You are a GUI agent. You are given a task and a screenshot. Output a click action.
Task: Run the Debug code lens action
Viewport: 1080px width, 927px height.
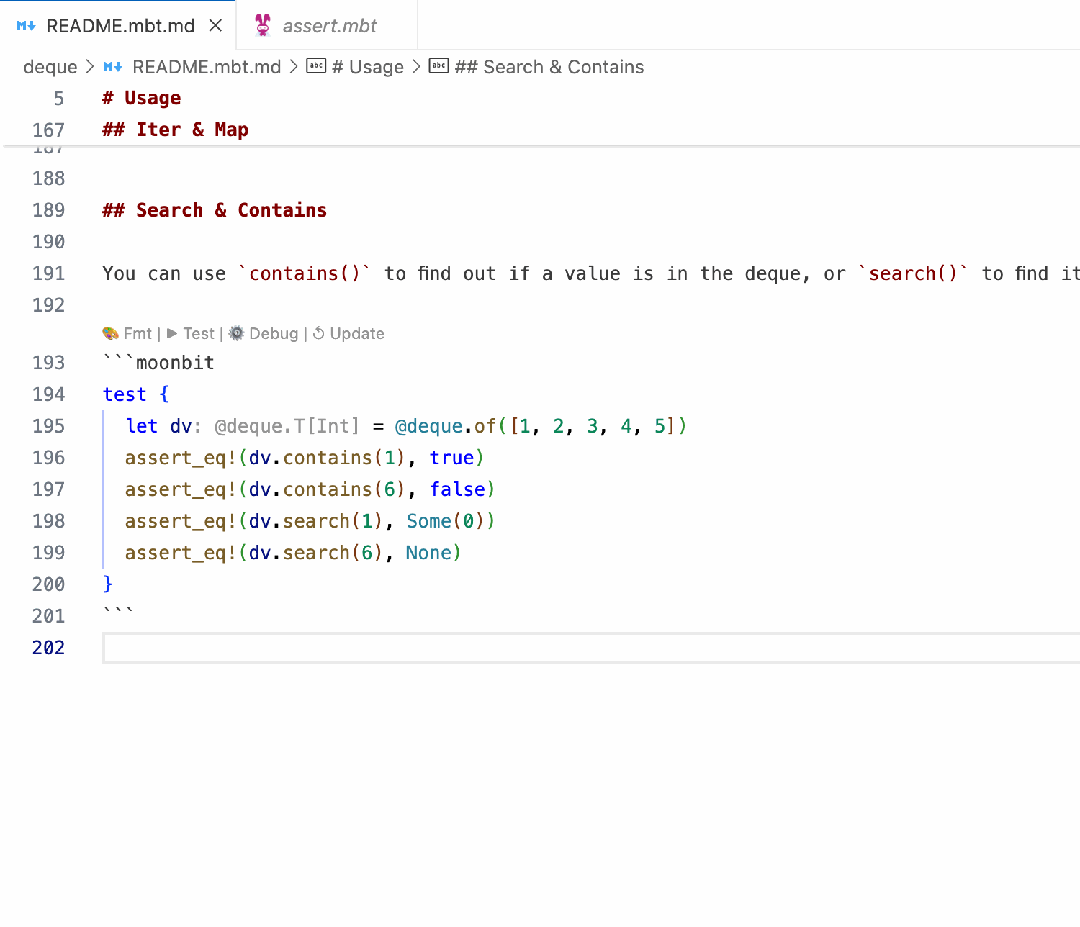[x=273, y=333]
